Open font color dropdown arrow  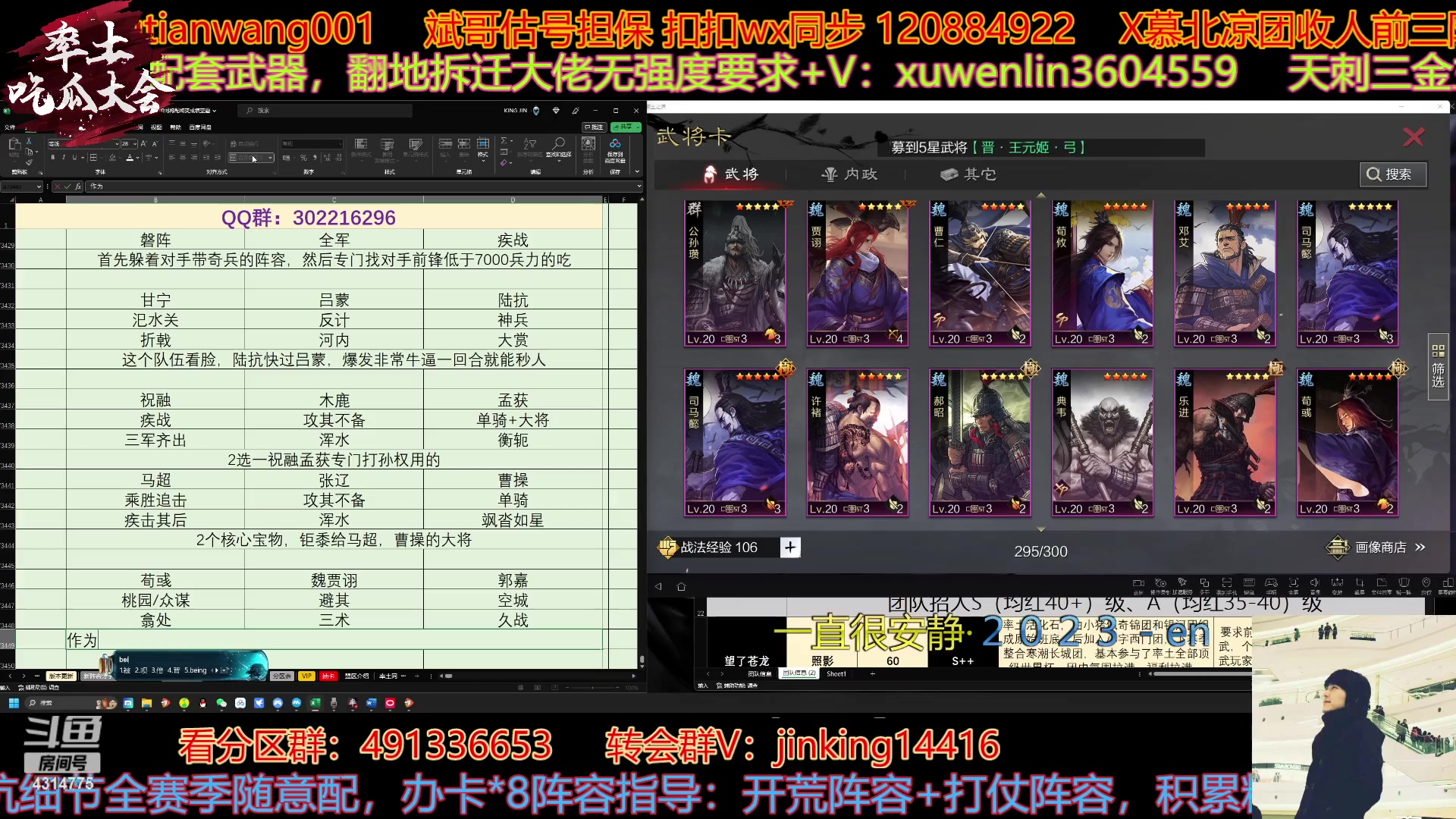[138, 158]
